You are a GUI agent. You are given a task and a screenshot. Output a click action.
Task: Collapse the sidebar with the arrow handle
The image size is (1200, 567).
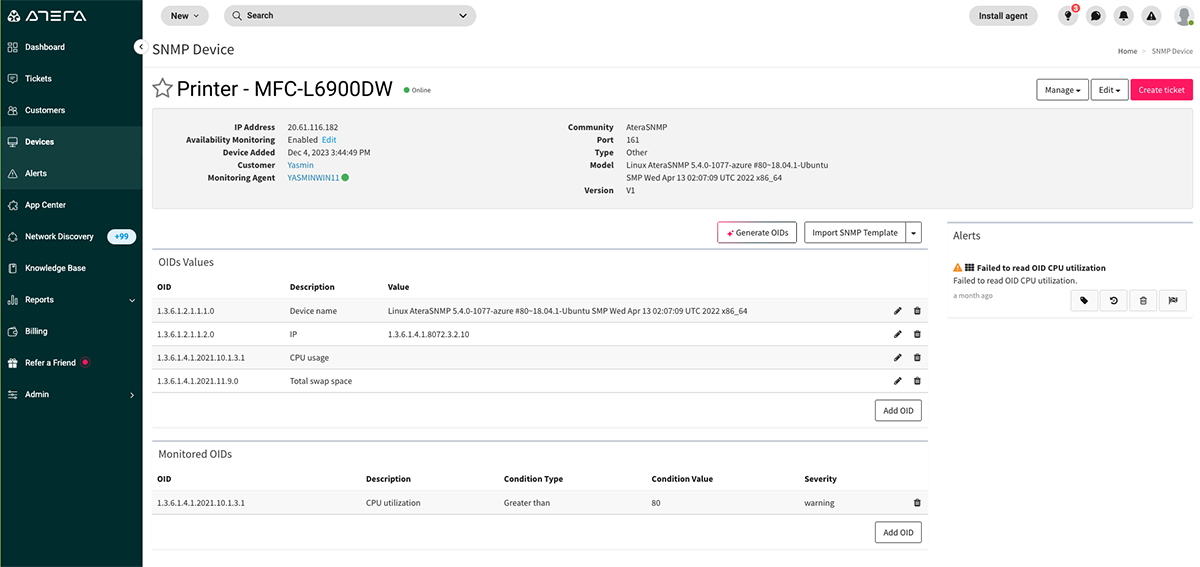[x=140, y=47]
